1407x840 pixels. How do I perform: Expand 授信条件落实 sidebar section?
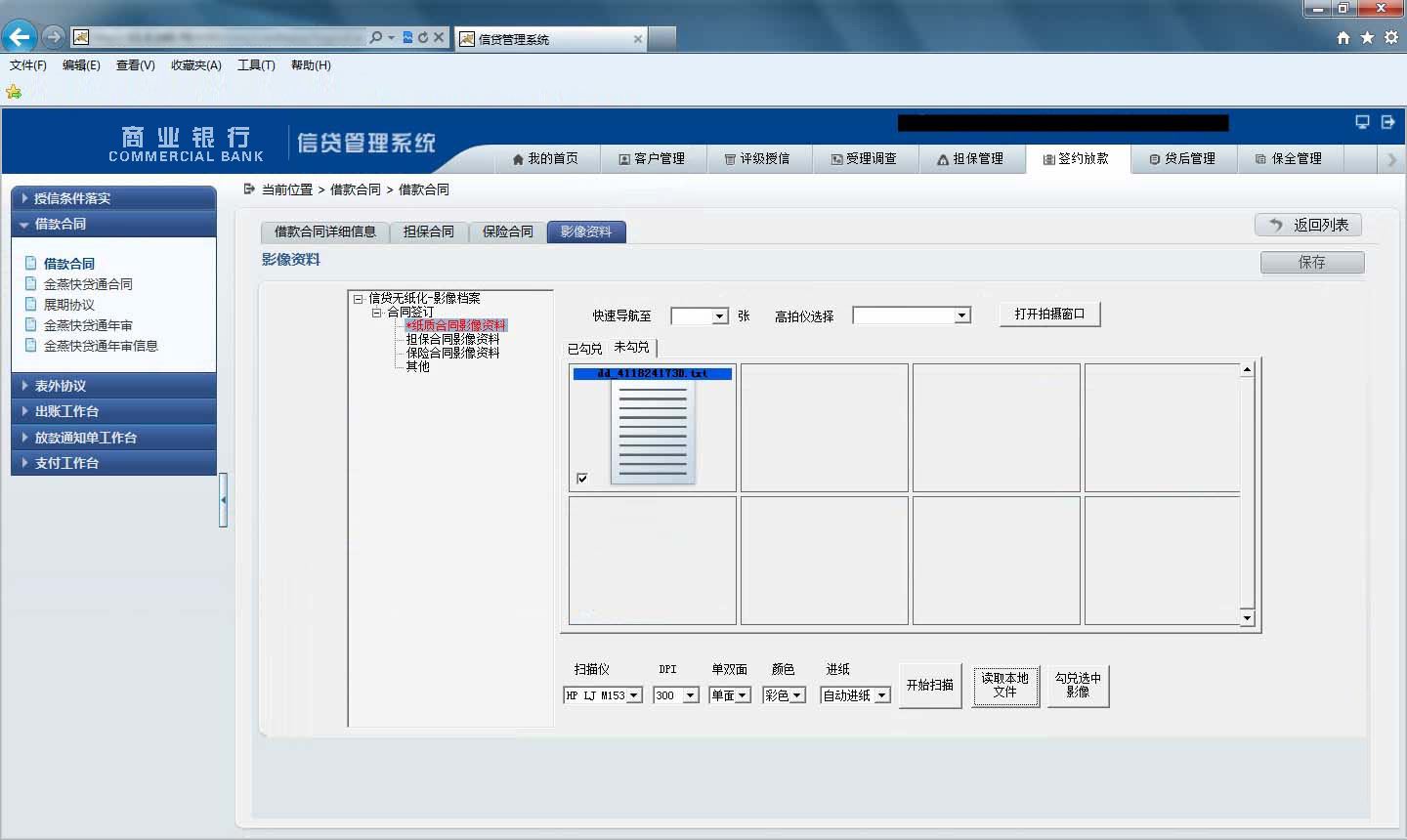[113, 198]
